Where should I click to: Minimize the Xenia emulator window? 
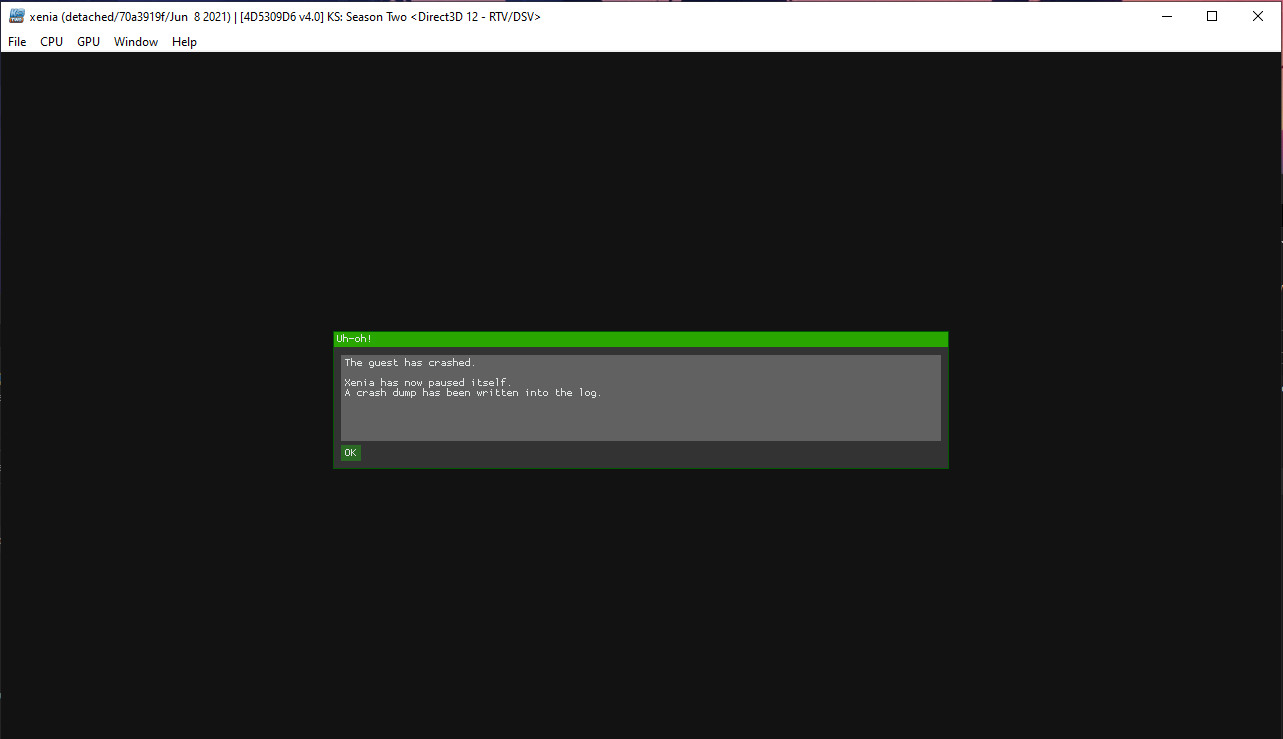pyautogui.click(x=1166, y=16)
